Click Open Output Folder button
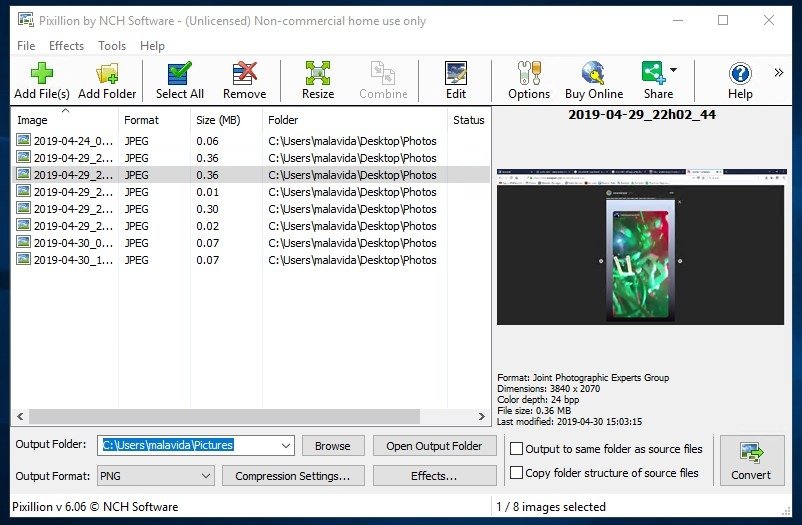802x525 pixels. pyautogui.click(x=434, y=446)
